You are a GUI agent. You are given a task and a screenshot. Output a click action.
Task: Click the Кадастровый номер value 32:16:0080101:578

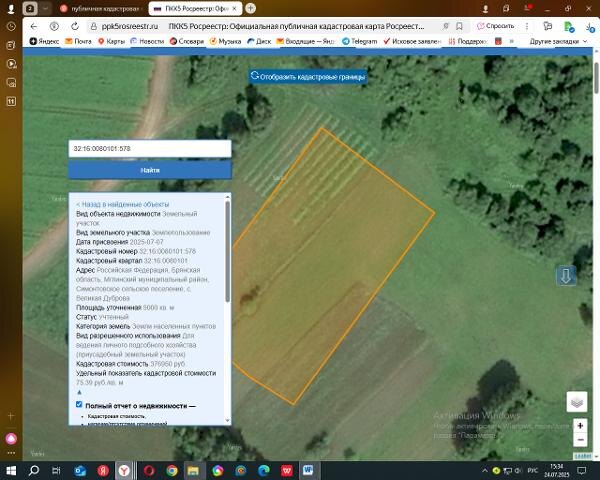[x=168, y=251]
